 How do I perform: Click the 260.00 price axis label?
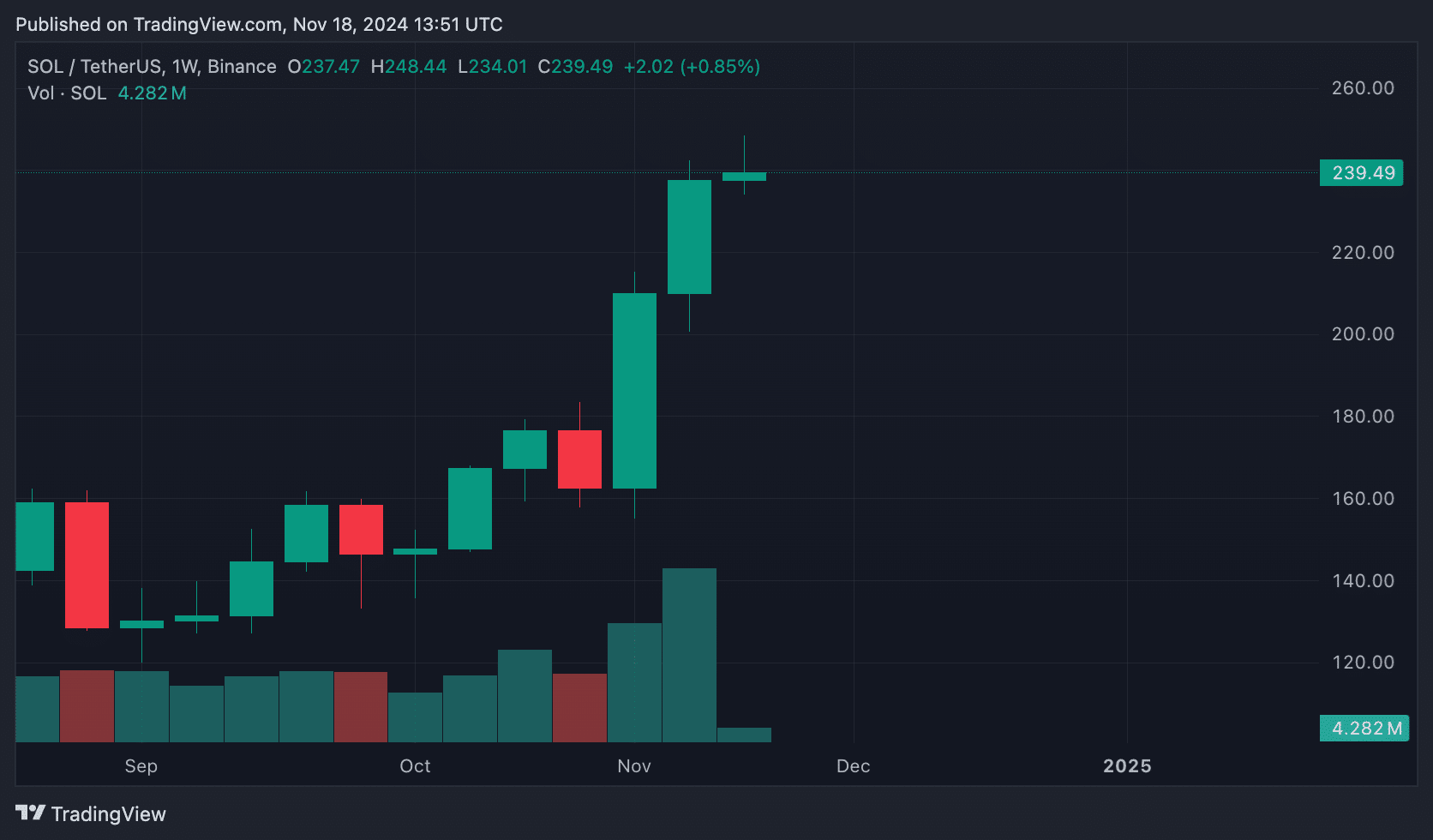pos(1363,88)
